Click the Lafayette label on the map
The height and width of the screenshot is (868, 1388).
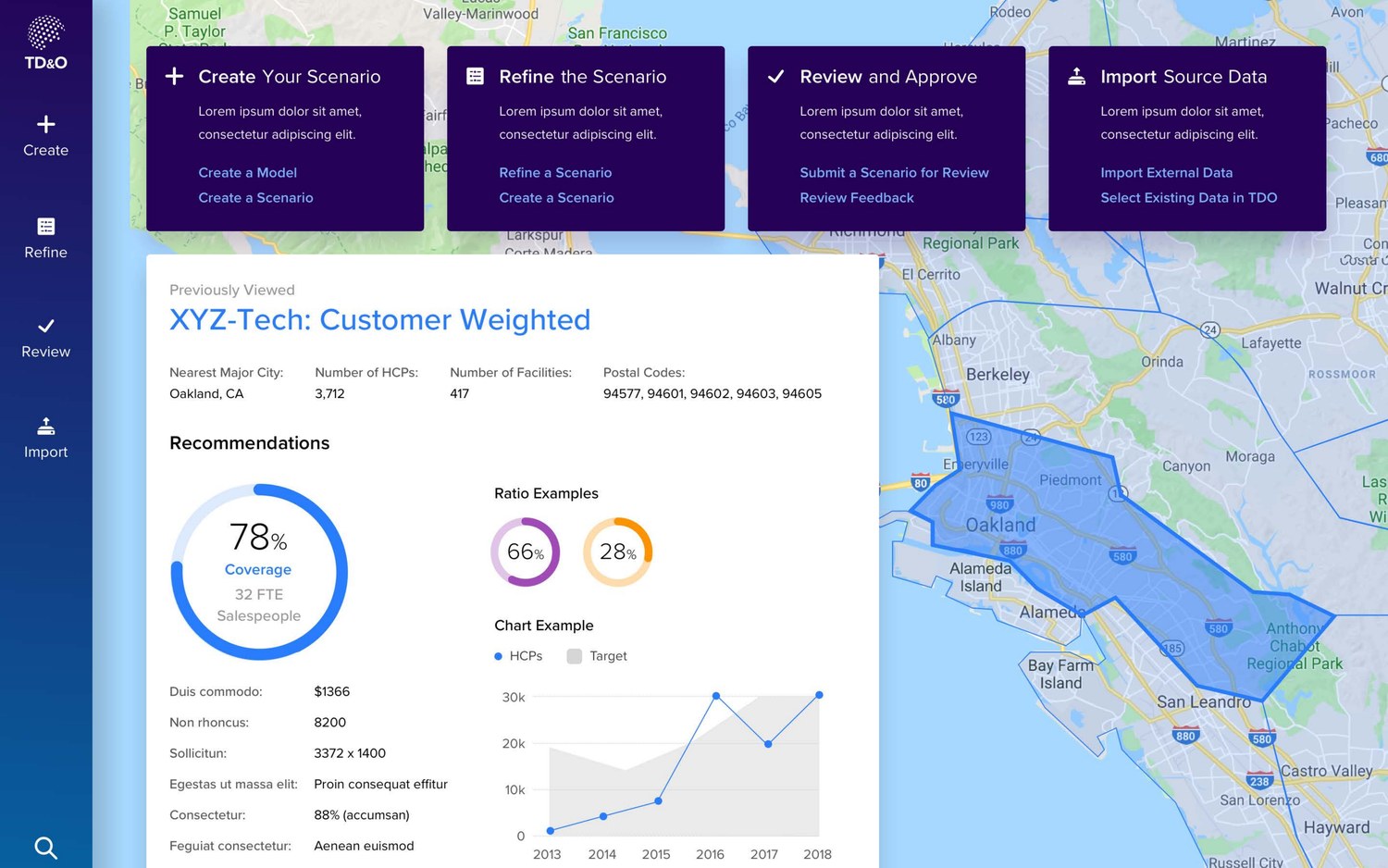click(x=1271, y=343)
